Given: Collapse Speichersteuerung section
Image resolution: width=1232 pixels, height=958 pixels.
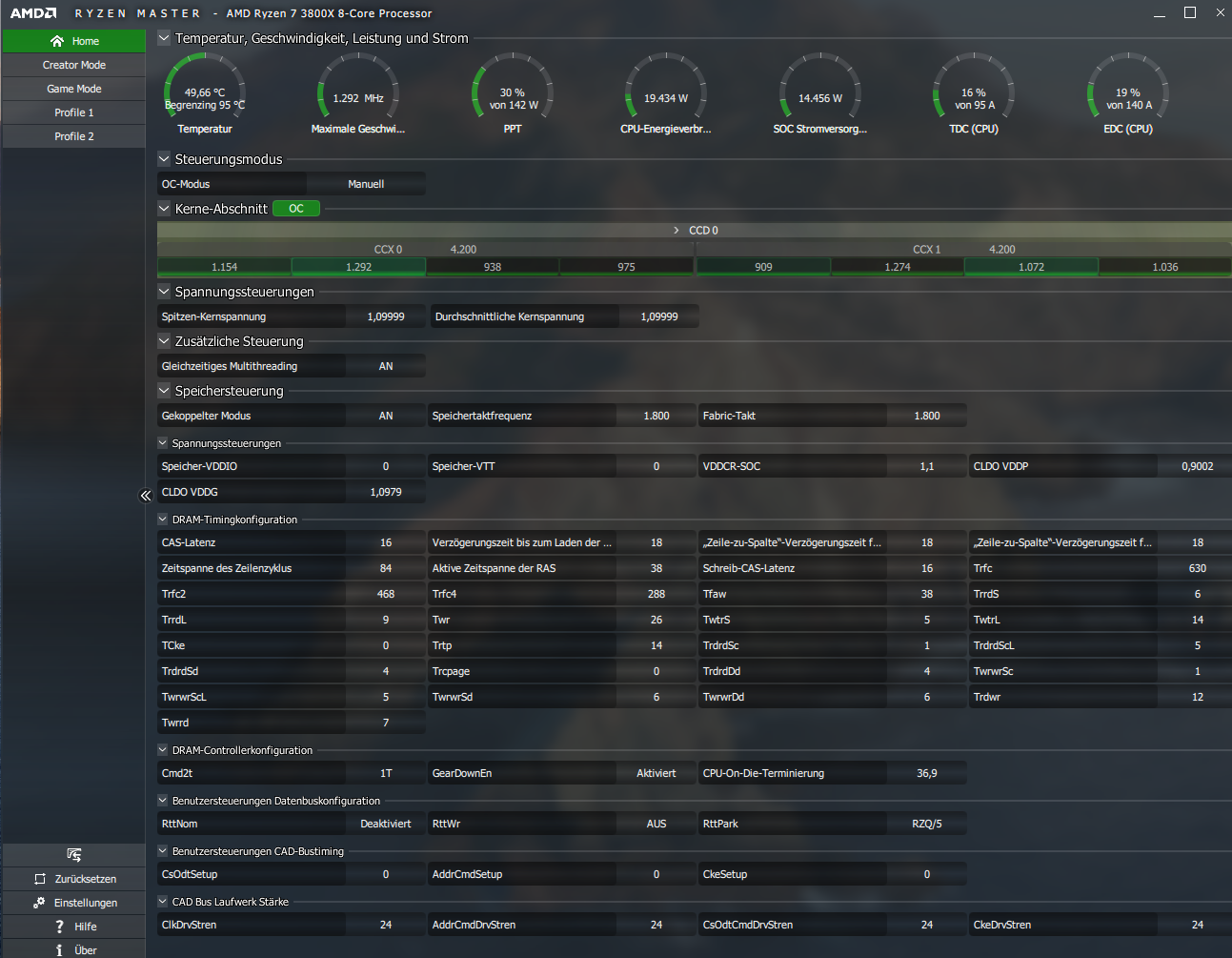Looking at the screenshot, I should pyautogui.click(x=164, y=391).
